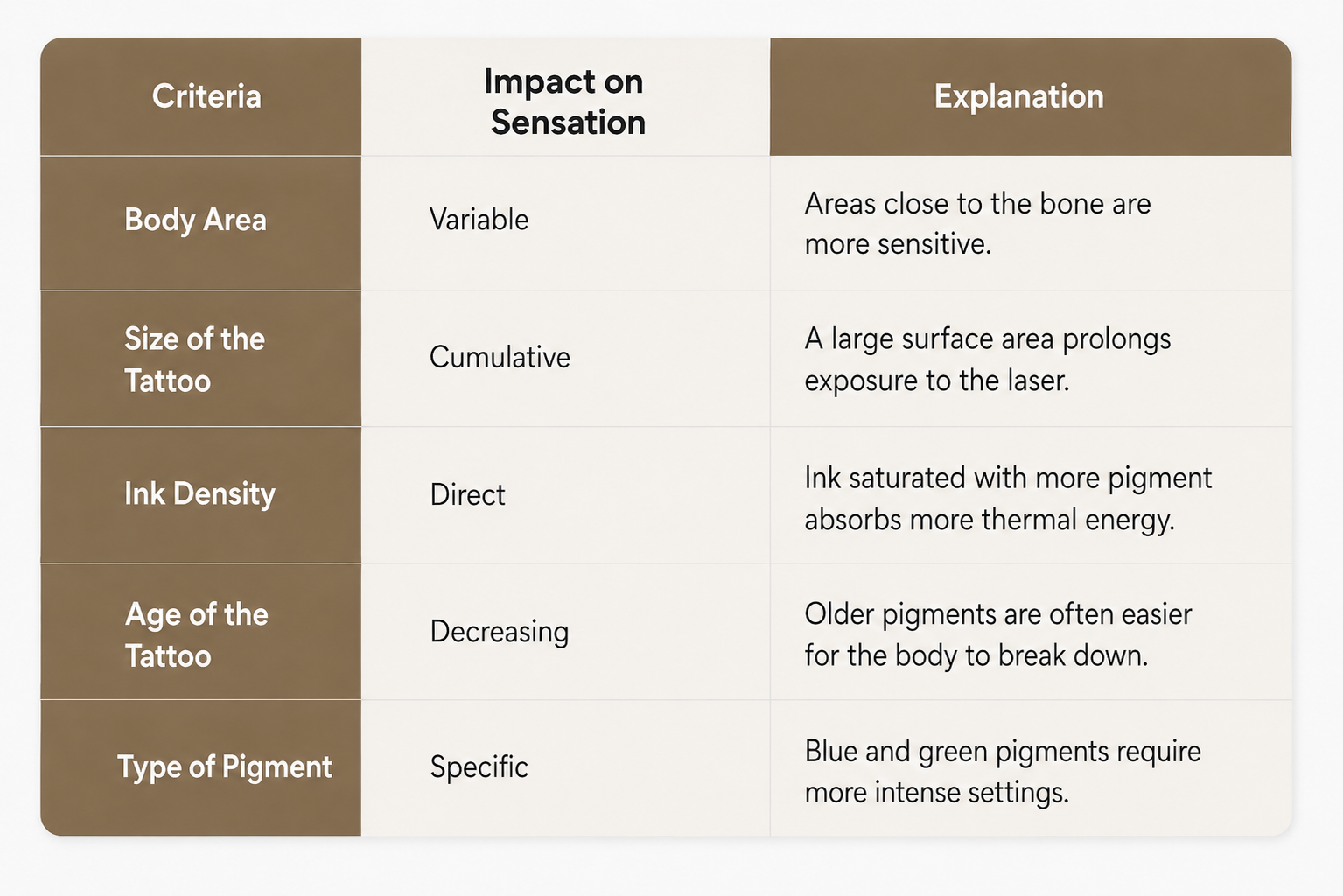Select the Type of Pigment row label

[x=225, y=767]
